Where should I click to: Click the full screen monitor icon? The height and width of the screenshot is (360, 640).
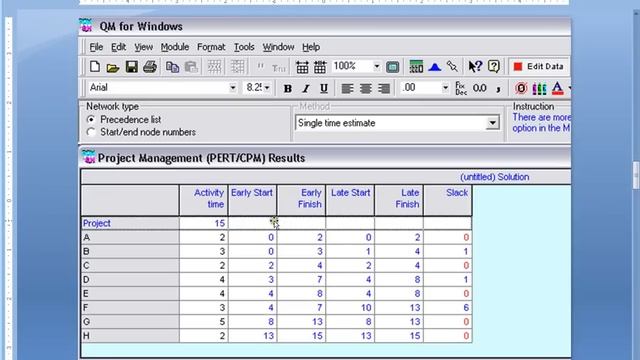pos(392,67)
